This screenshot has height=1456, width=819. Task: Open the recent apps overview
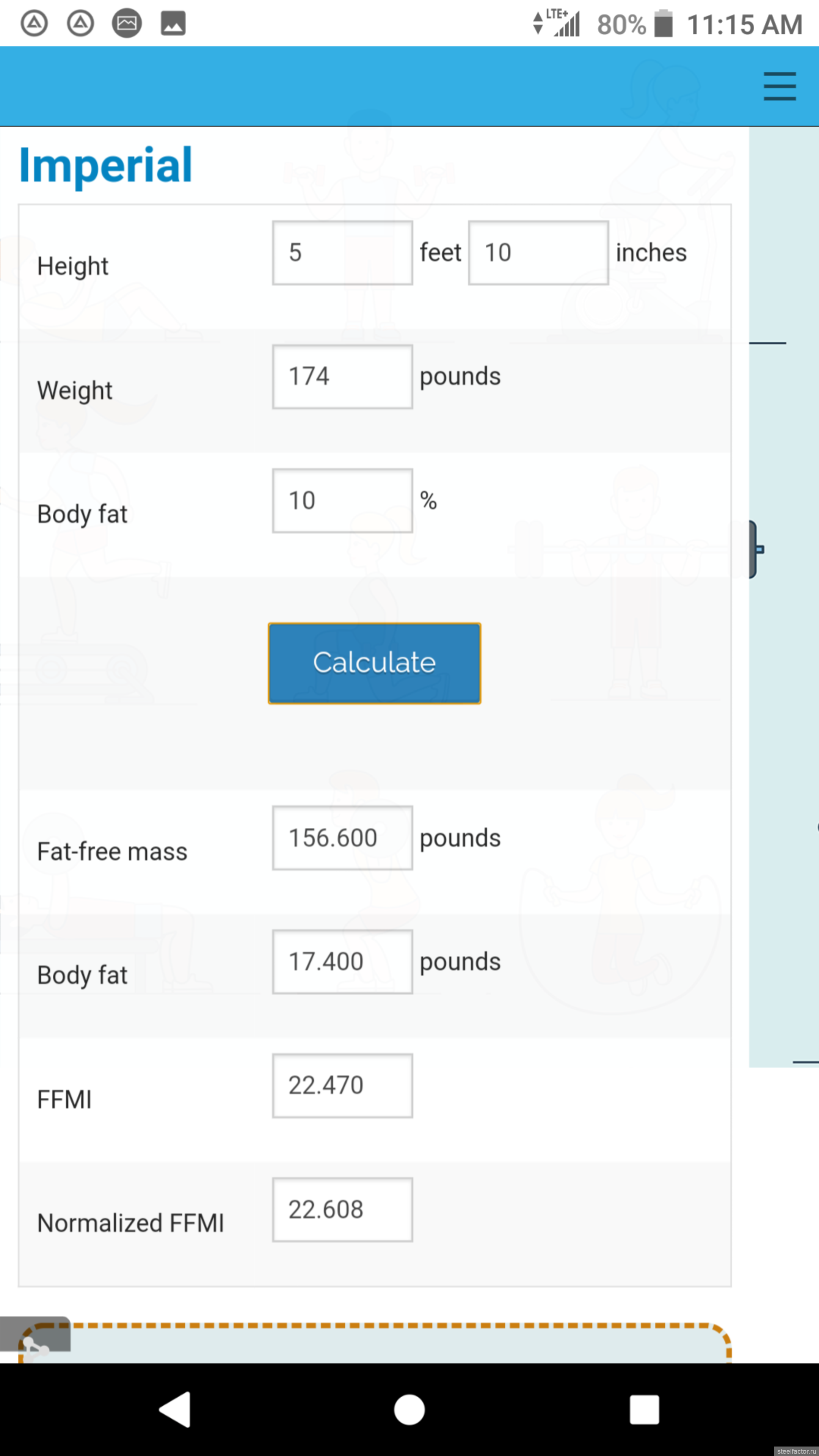[x=644, y=1409]
